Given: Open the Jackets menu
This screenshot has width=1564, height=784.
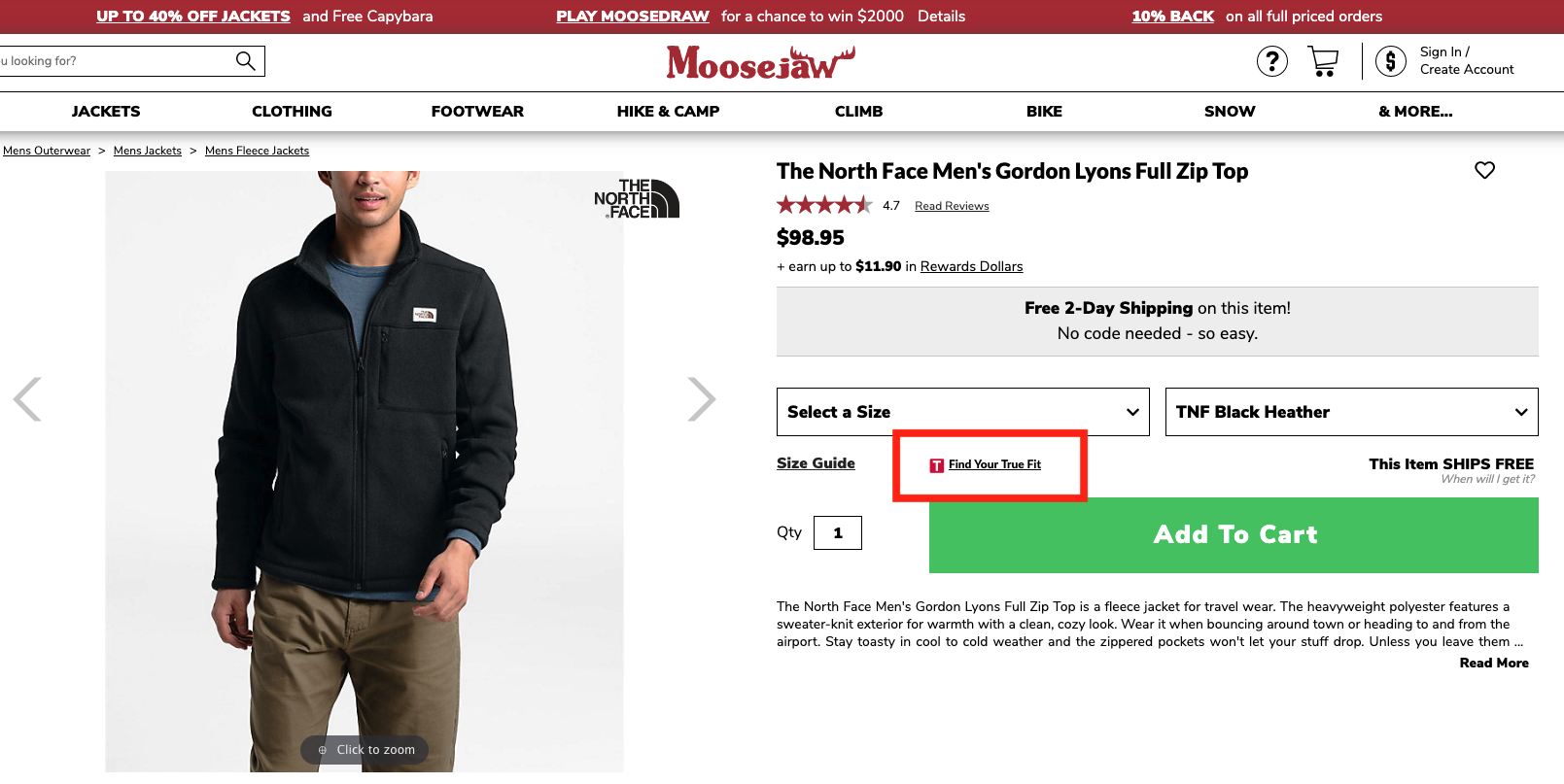Looking at the screenshot, I should click(106, 112).
